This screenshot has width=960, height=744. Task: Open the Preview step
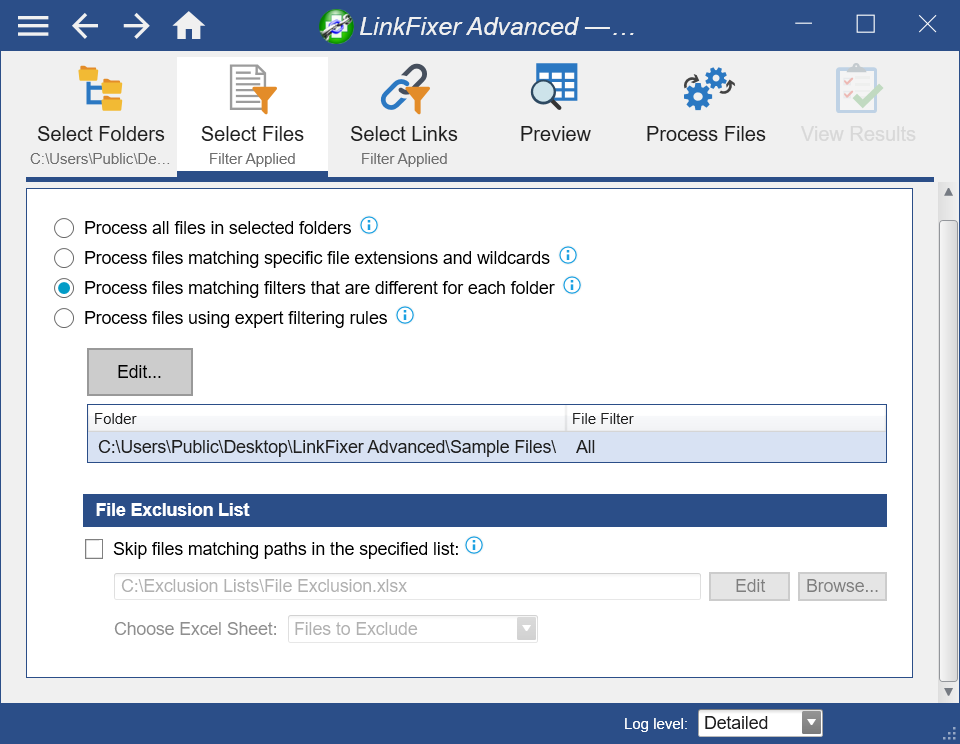[x=555, y=104]
